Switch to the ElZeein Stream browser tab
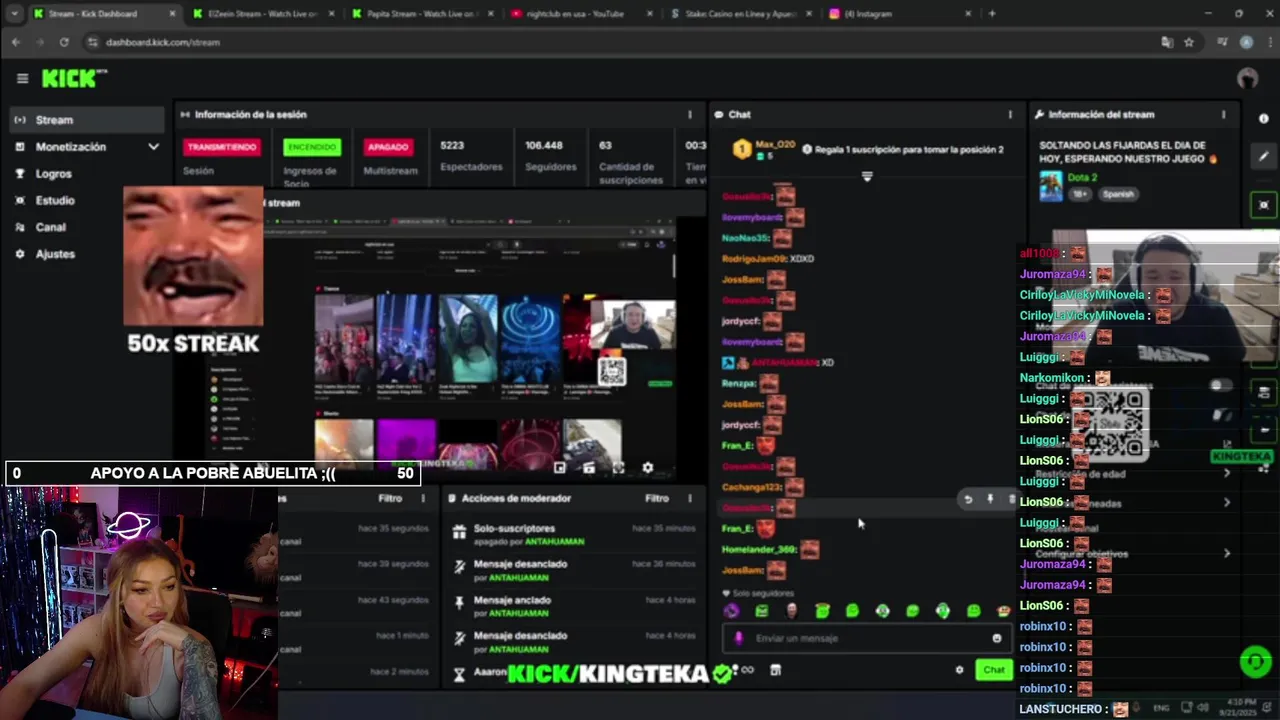The width and height of the screenshot is (1280, 720). pyautogui.click(x=260, y=14)
